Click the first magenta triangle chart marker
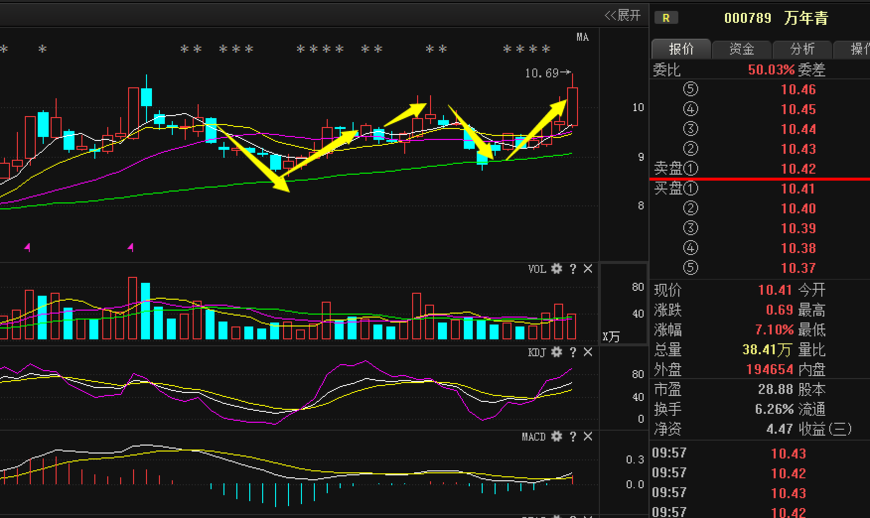This screenshot has height=518, width=870. (27, 247)
